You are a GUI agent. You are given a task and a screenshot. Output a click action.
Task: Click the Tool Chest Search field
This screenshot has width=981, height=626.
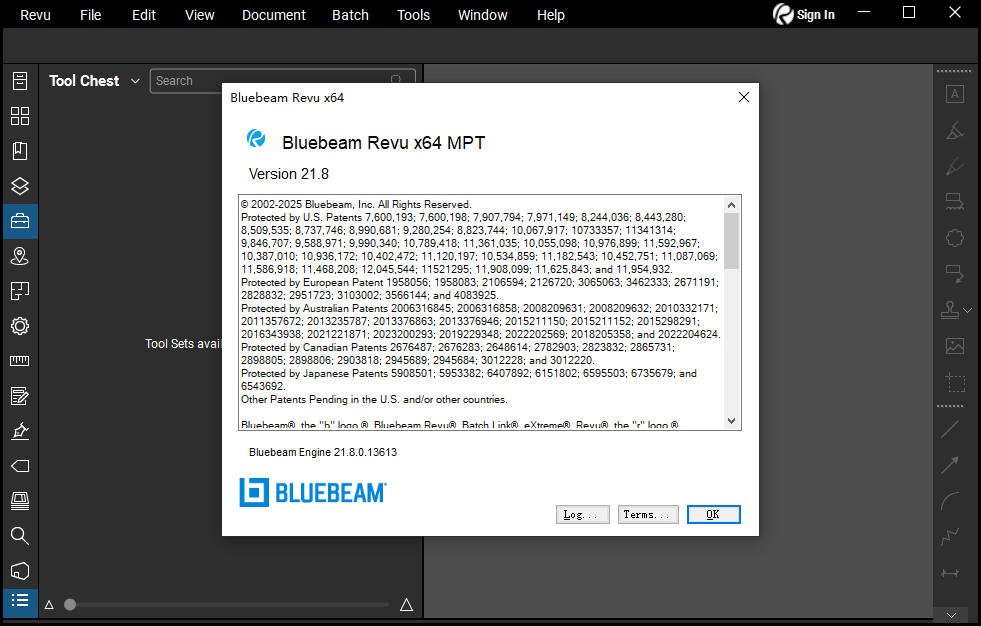(x=283, y=81)
